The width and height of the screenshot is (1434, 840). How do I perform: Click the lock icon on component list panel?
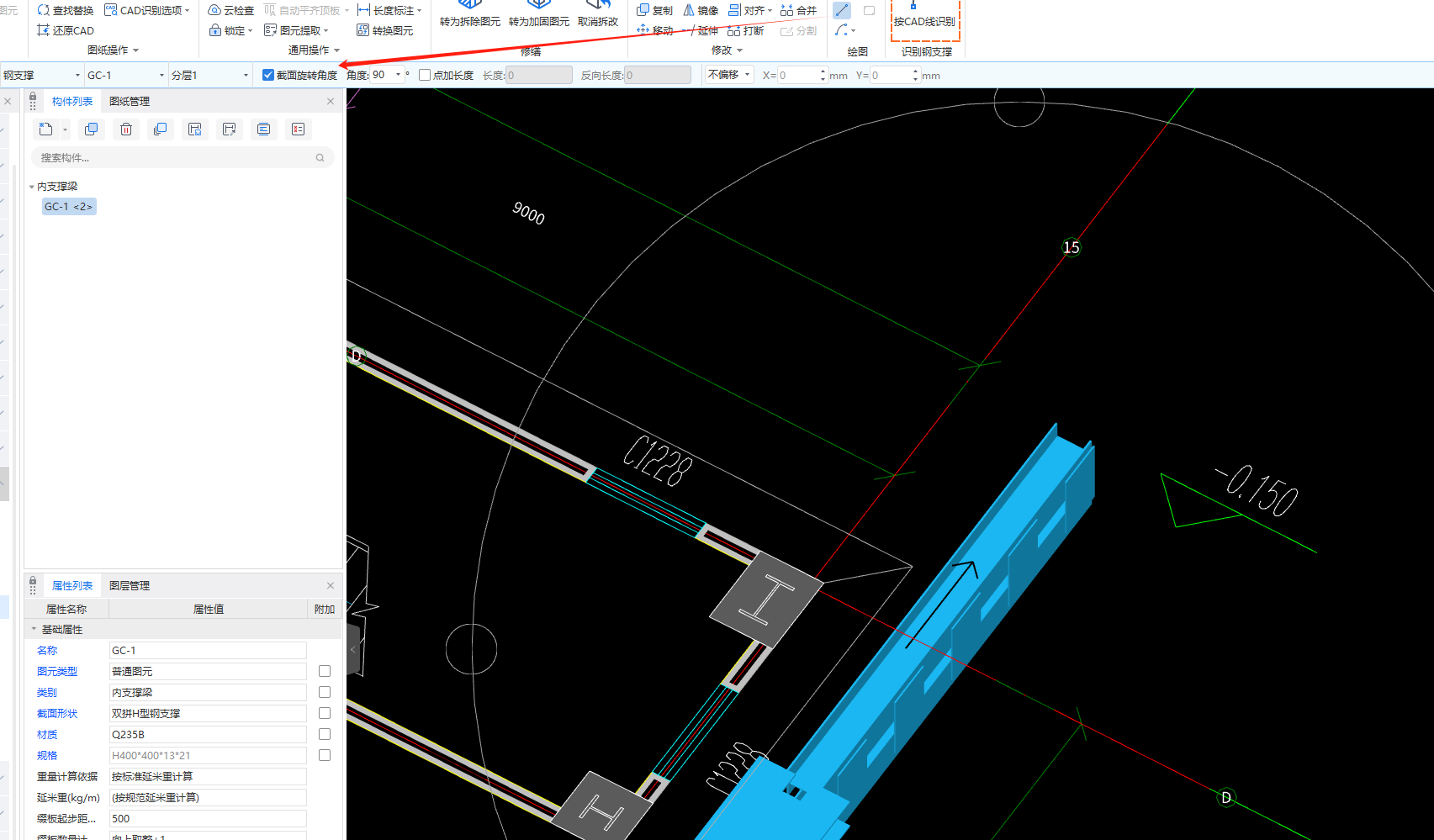(x=33, y=98)
